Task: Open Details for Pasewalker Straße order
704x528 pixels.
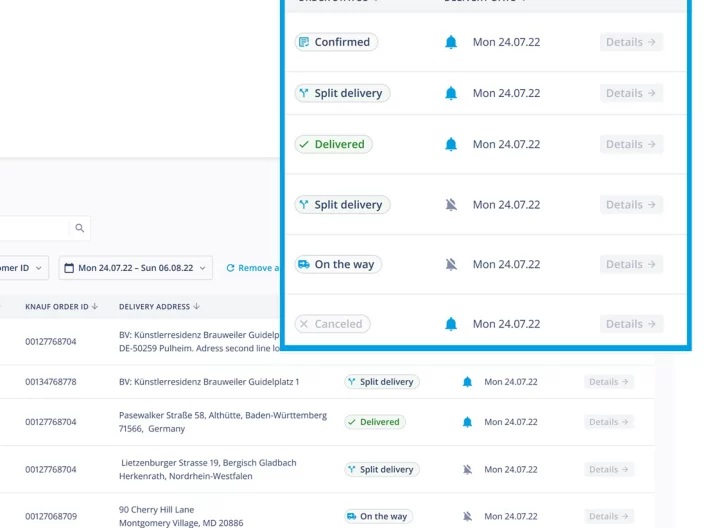Action: pyautogui.click(x=609, y=422)
